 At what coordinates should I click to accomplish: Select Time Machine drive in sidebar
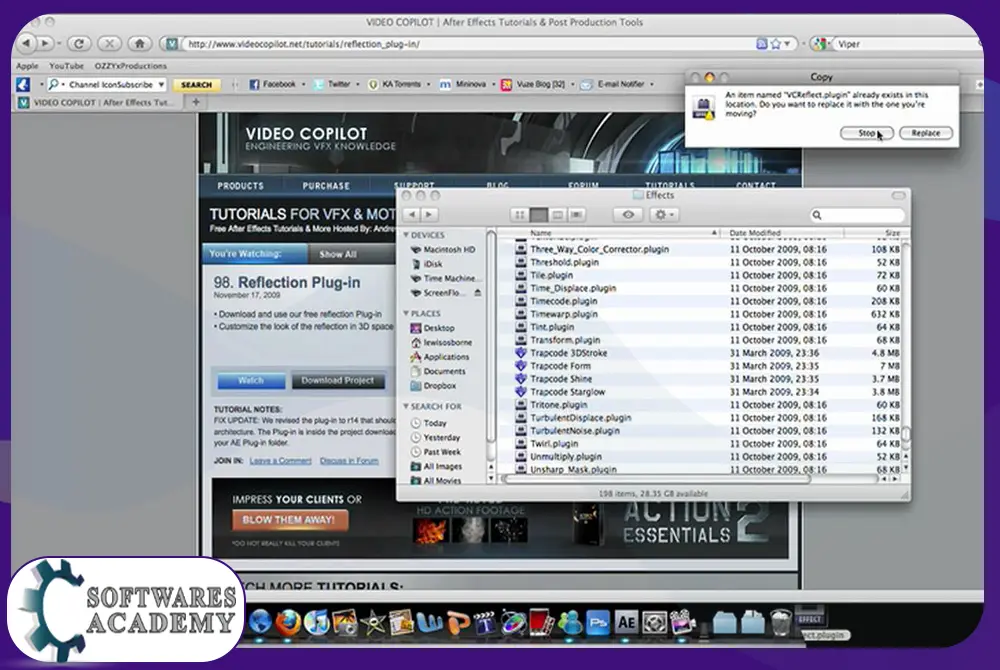pyautogui.click(x=445, y=279)
